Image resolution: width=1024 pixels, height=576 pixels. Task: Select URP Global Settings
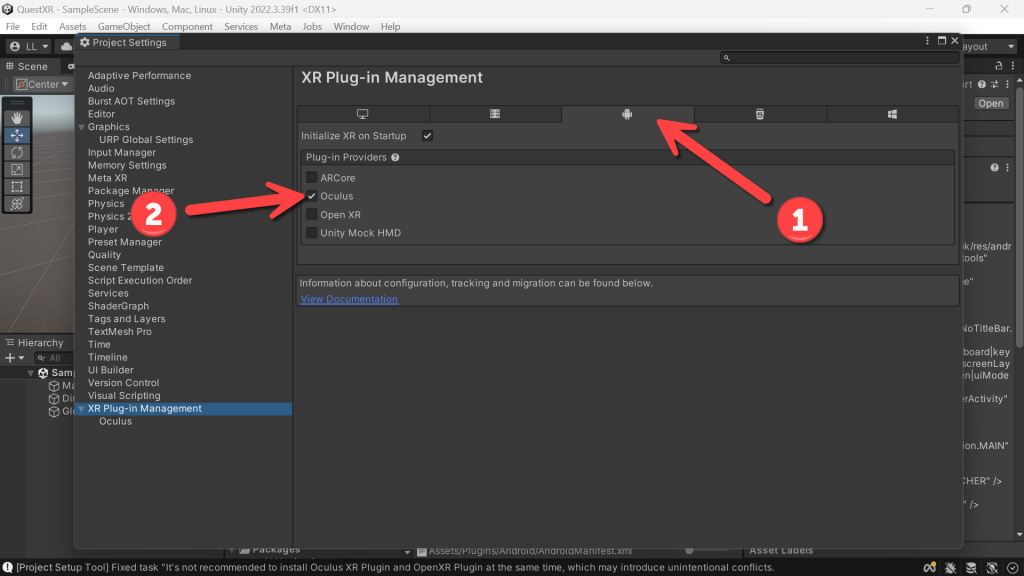click(146, 140)
